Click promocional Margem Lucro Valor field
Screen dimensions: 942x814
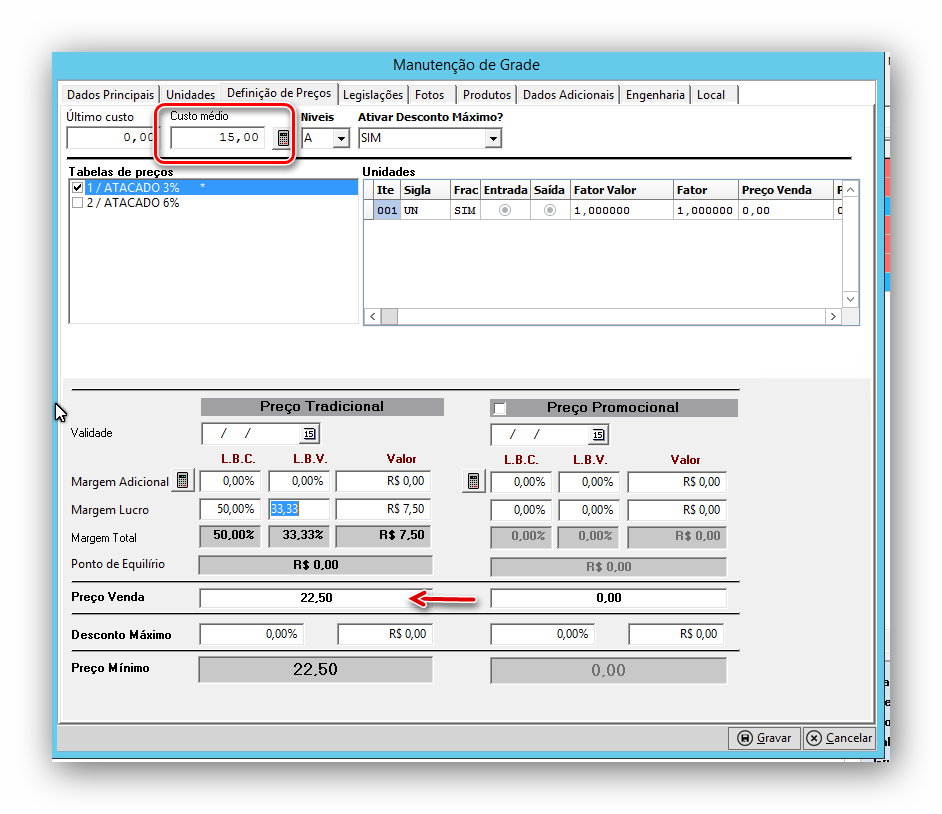677,510
